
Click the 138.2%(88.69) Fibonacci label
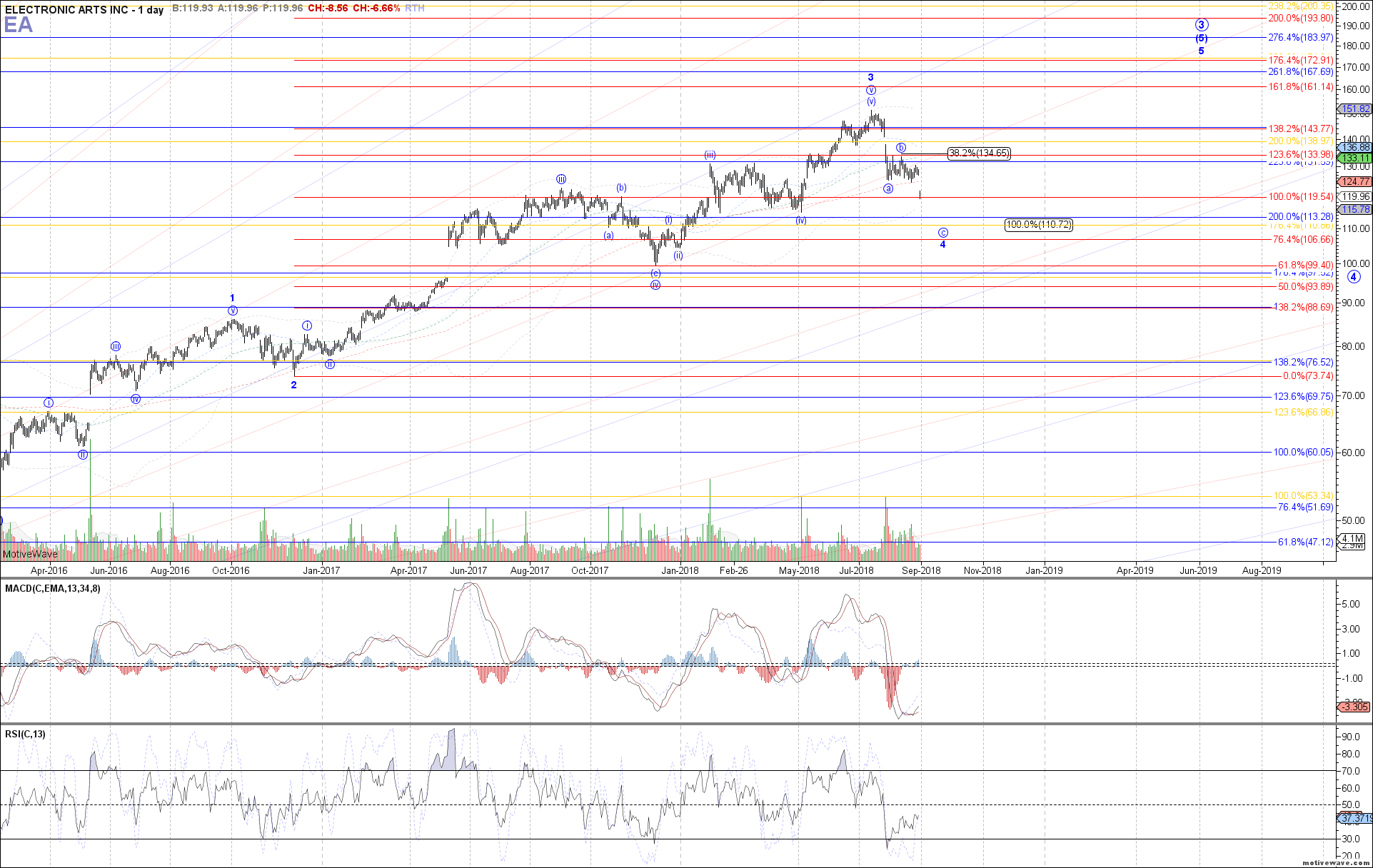coord(1303,307)
